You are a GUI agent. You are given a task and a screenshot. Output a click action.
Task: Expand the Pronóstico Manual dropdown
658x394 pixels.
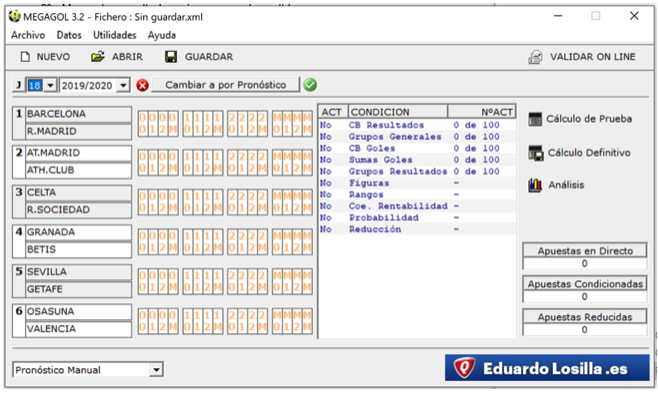(156, 370)
